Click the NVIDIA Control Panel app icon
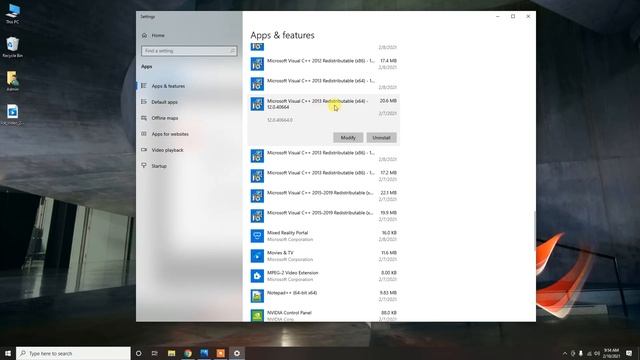Screen dimensions: 640x360 tap(257, 316)
